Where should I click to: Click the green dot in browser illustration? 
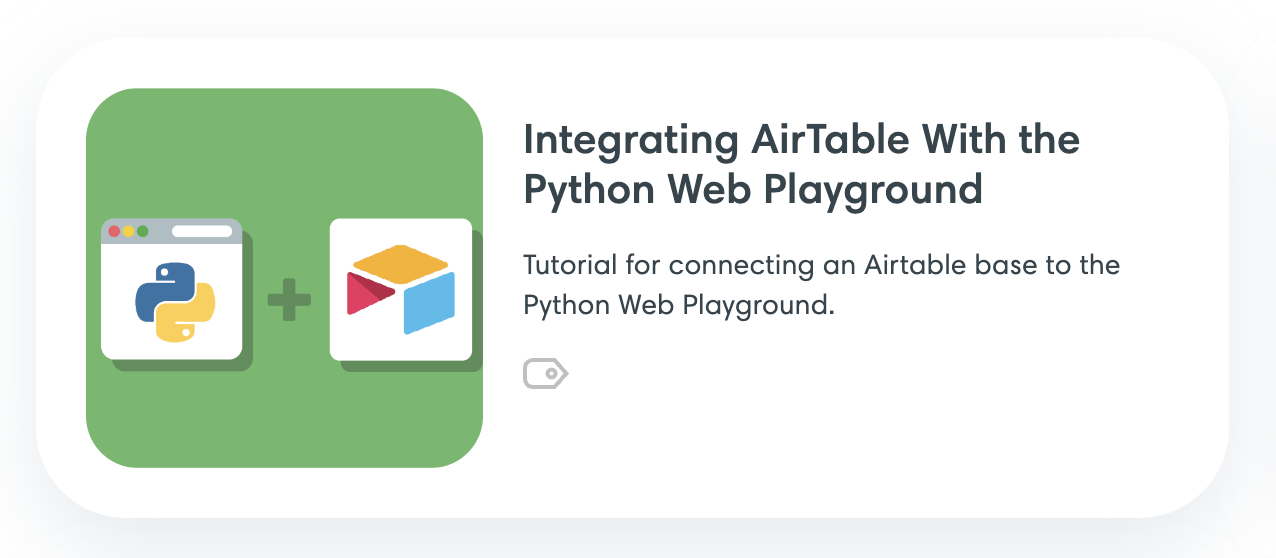pyautogui.click(x=142, y=231)
